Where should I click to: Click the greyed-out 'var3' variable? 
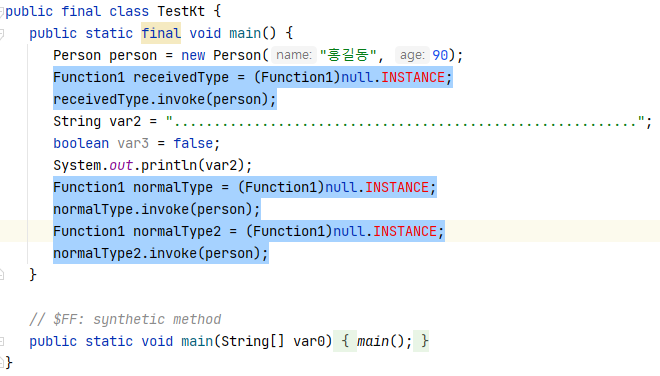pos(133,144)
